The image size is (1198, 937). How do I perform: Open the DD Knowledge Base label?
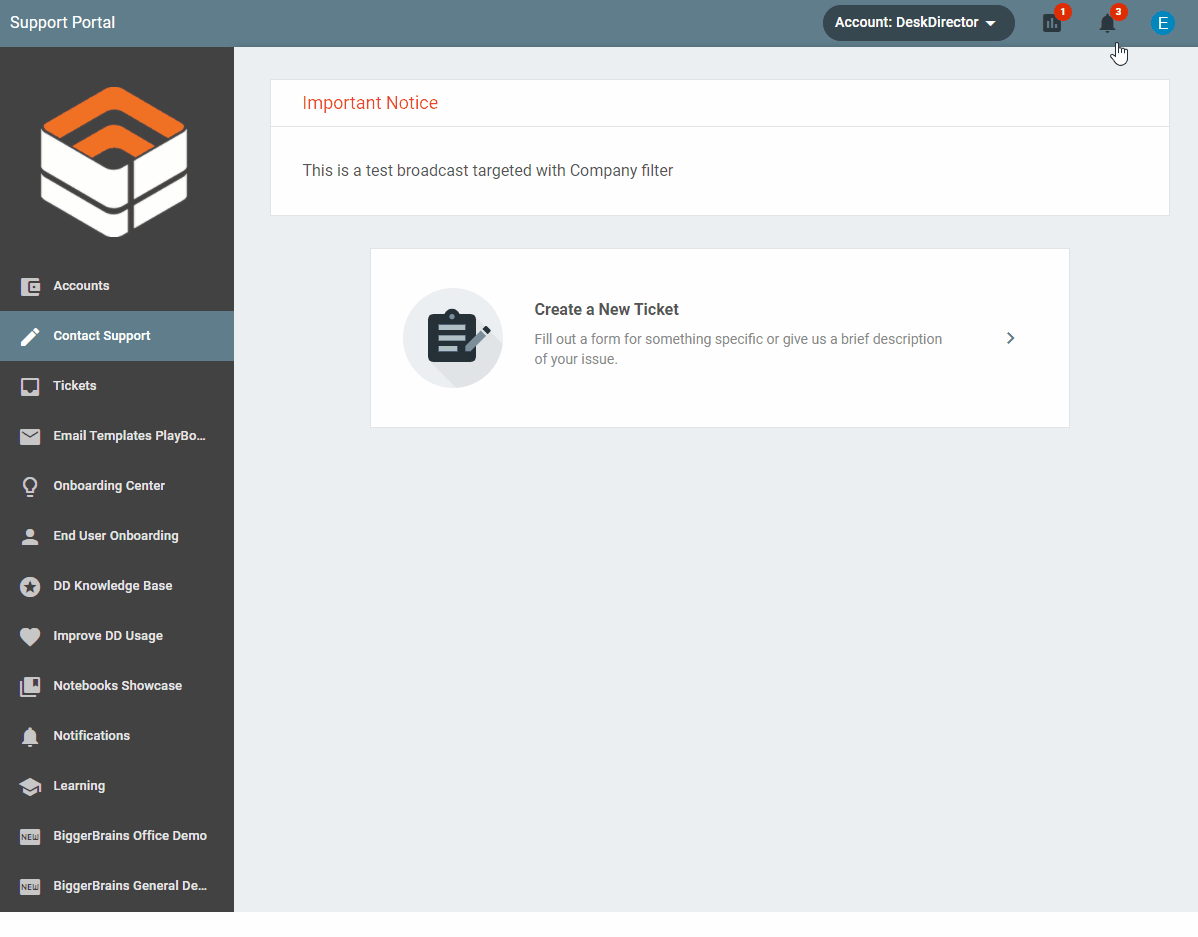click(x=113, y=586)
